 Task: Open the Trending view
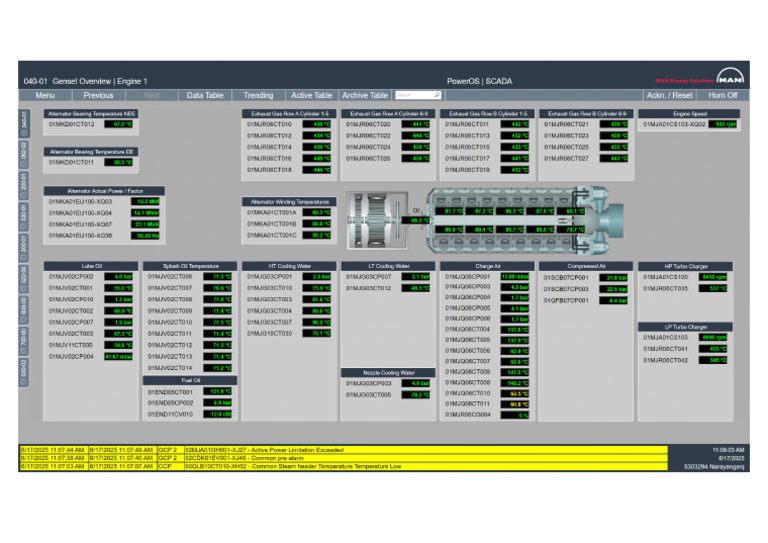pos(259,95)
